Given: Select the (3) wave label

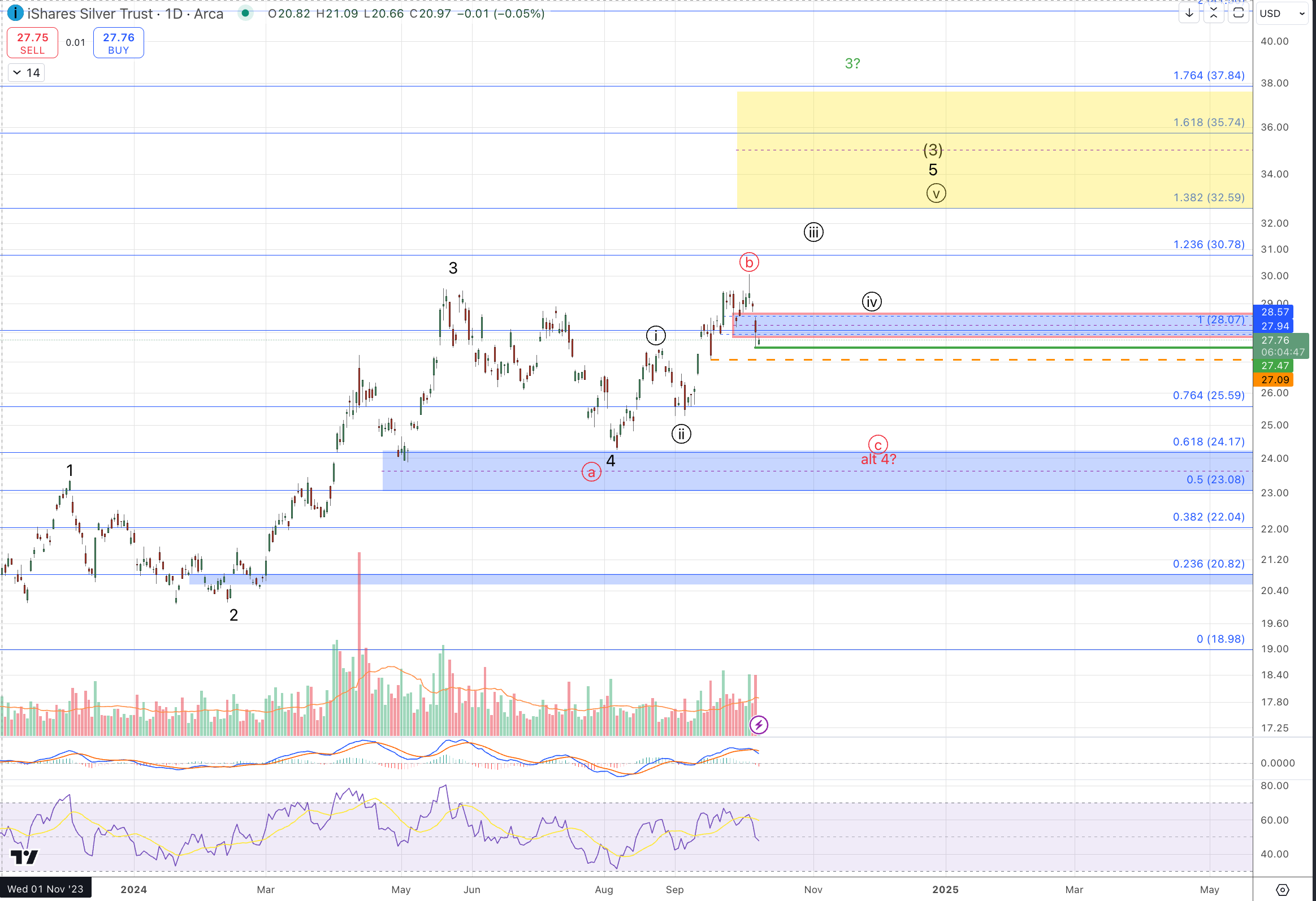Looking at the screenshot, I should coord(933,150).
